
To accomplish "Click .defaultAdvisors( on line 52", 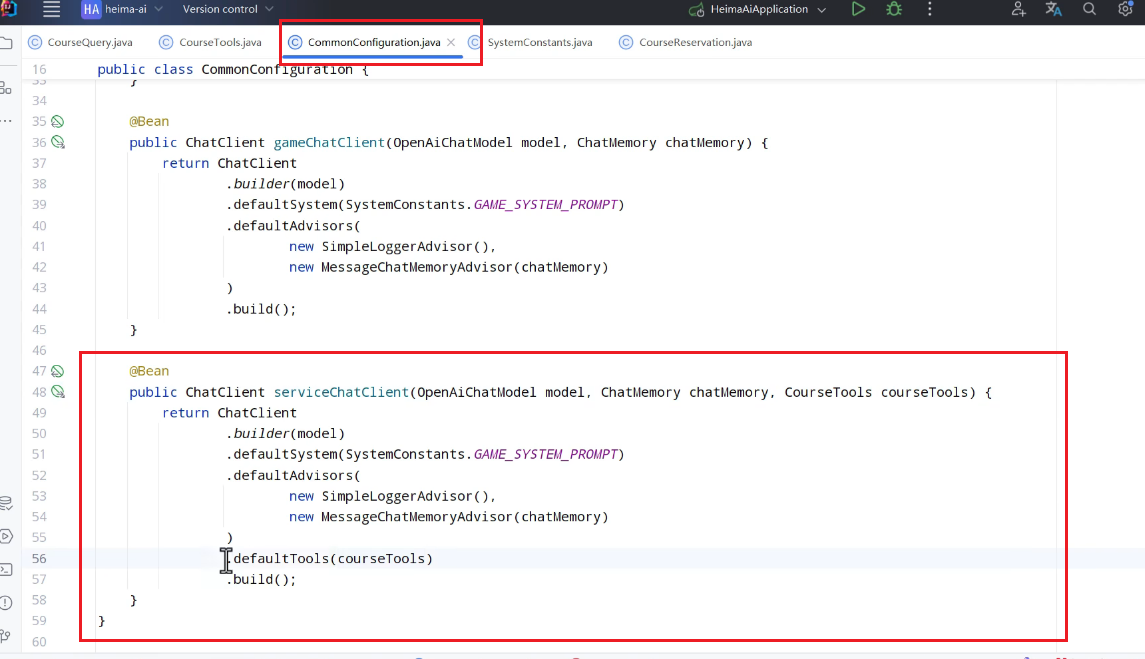I will coord(294,476).
